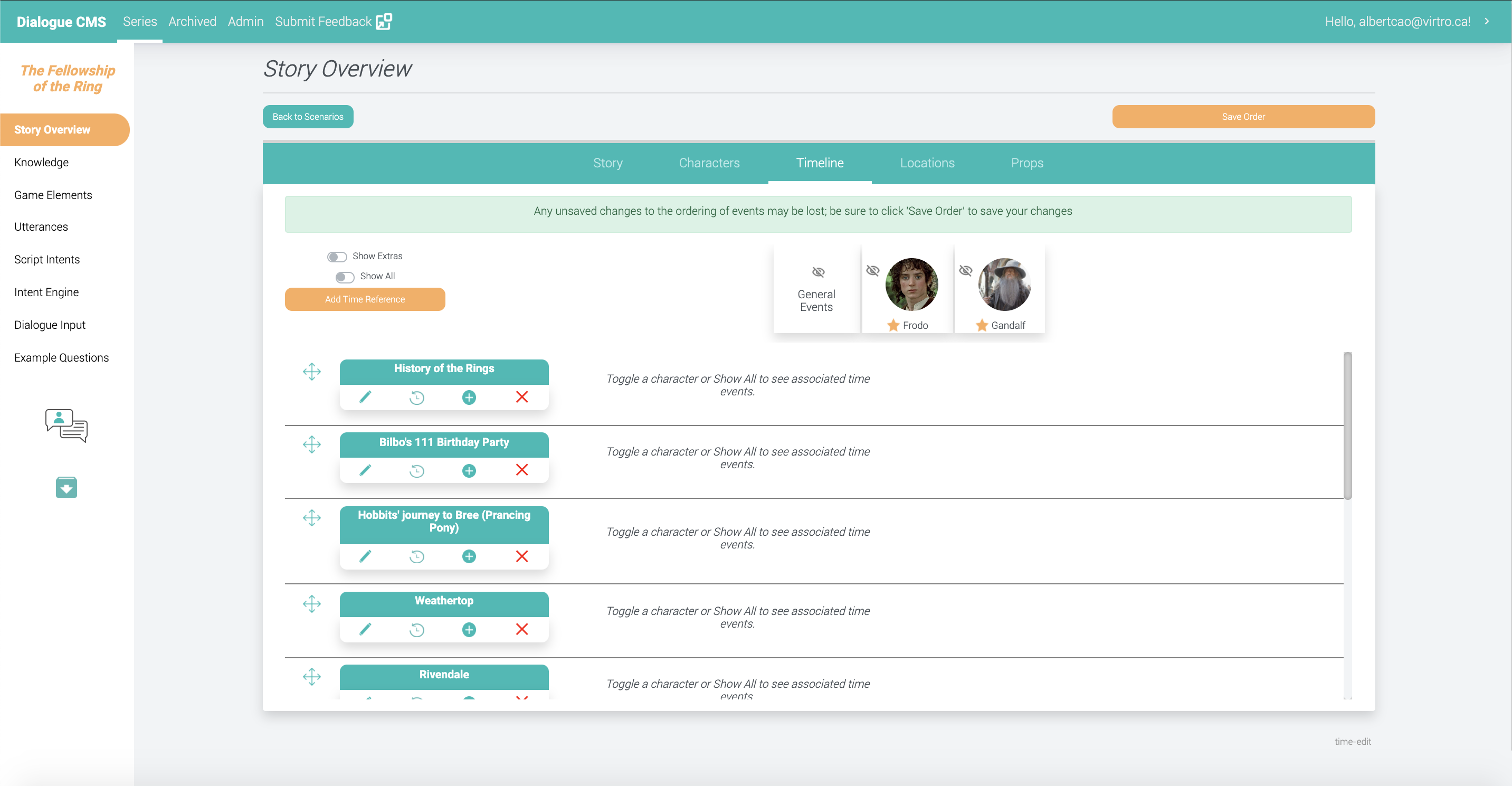
Task: Go to Dialogue CMS home
Action: click(x=61, y=22)
